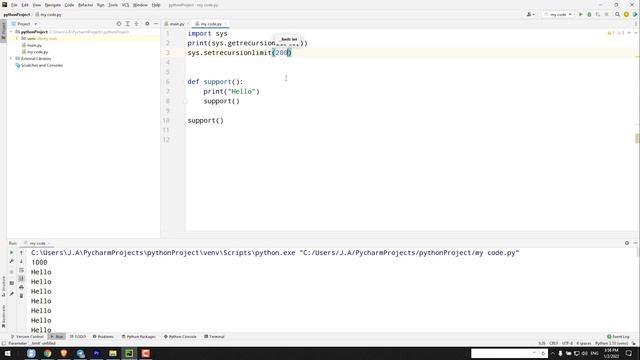Click the third Project panel header icon
Image resolution: width=640 pixels, height=360 pixels.
click(137, 24)
